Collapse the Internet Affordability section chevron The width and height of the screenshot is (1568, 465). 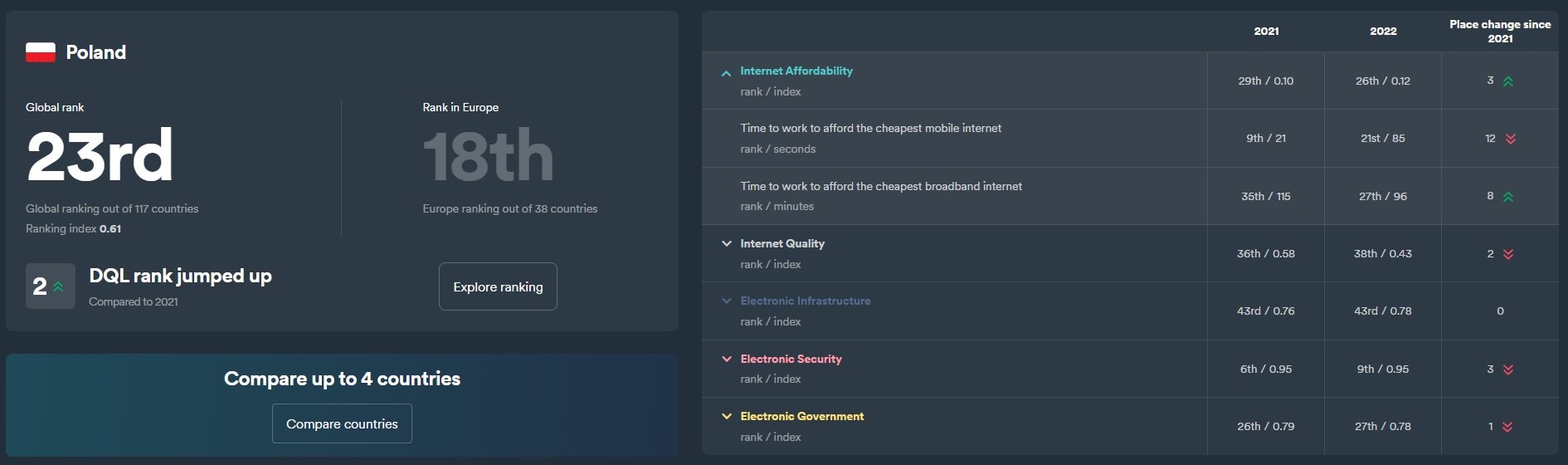[x=726, y=73]
